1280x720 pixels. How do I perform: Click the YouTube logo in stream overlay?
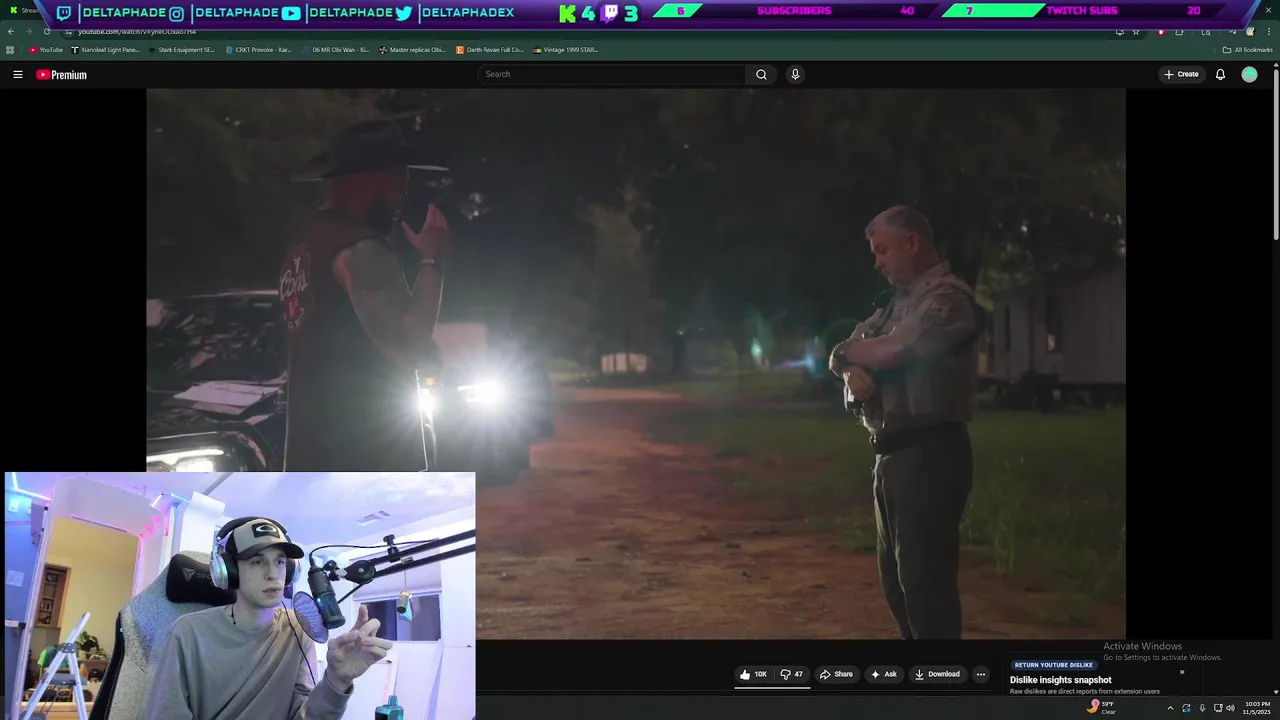(x=291, y=13)
